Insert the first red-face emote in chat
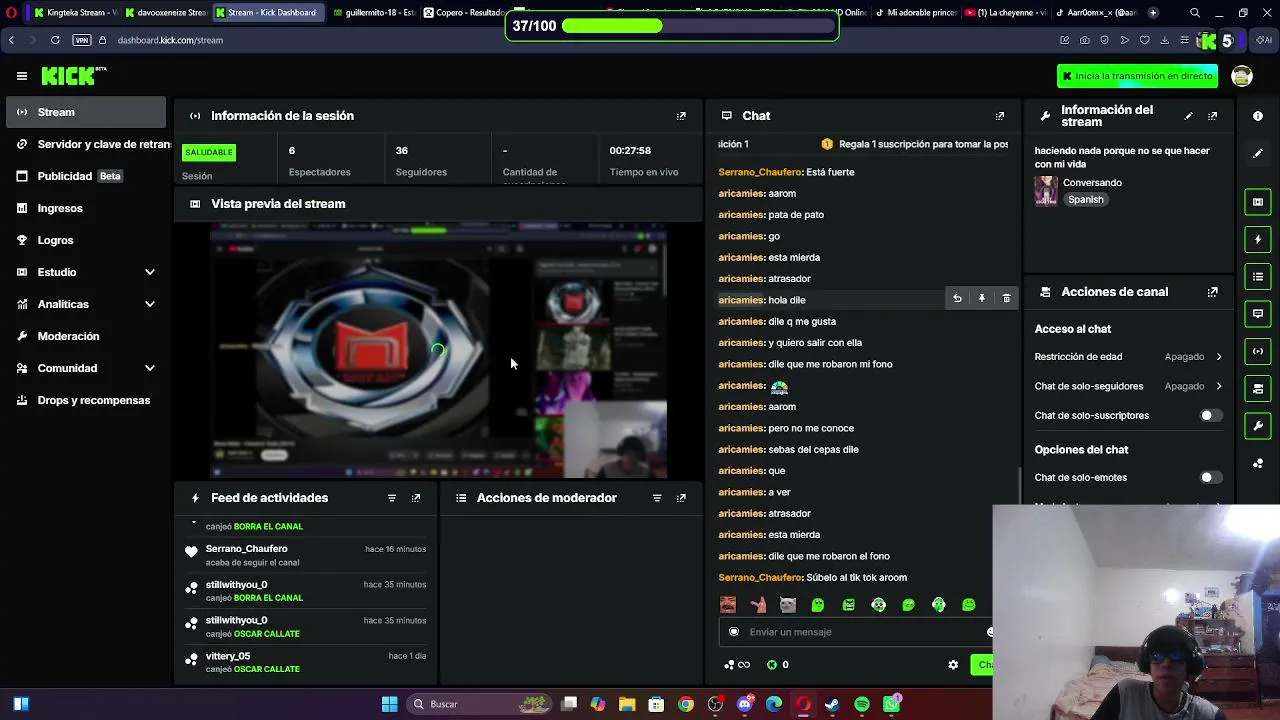This screenshot has height=720, width=1280. pos(728,605)
